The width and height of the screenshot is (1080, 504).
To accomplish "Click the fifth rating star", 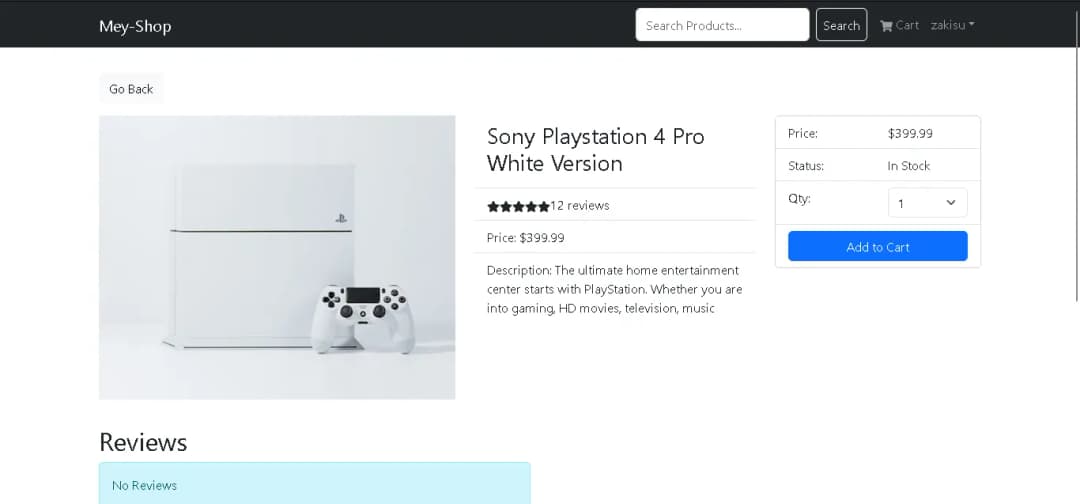I will (543, 207).
